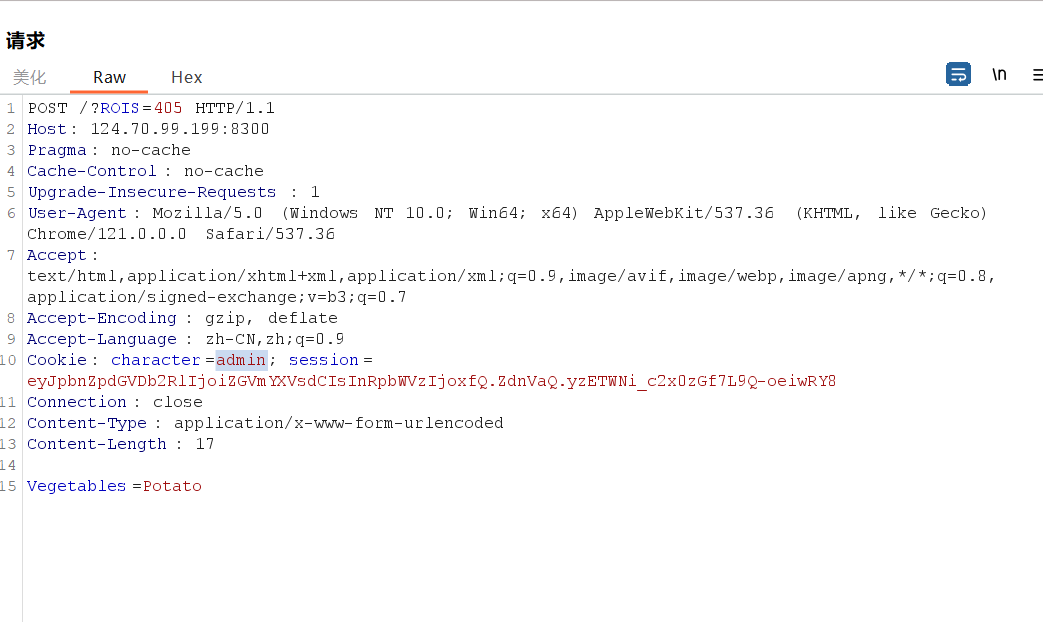Disable word wrapping for the request view
The image size is (1043, 622).
[958, 74]
